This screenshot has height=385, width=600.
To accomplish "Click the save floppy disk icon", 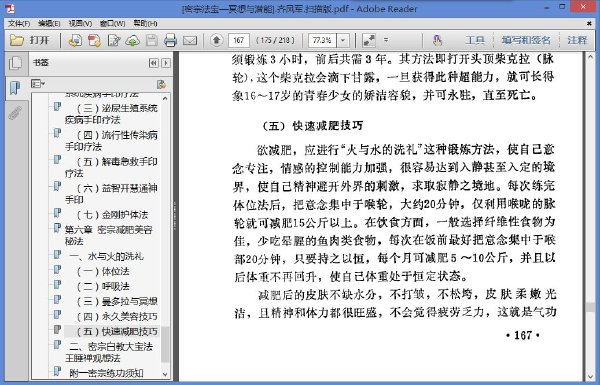I will click(152, 40).
